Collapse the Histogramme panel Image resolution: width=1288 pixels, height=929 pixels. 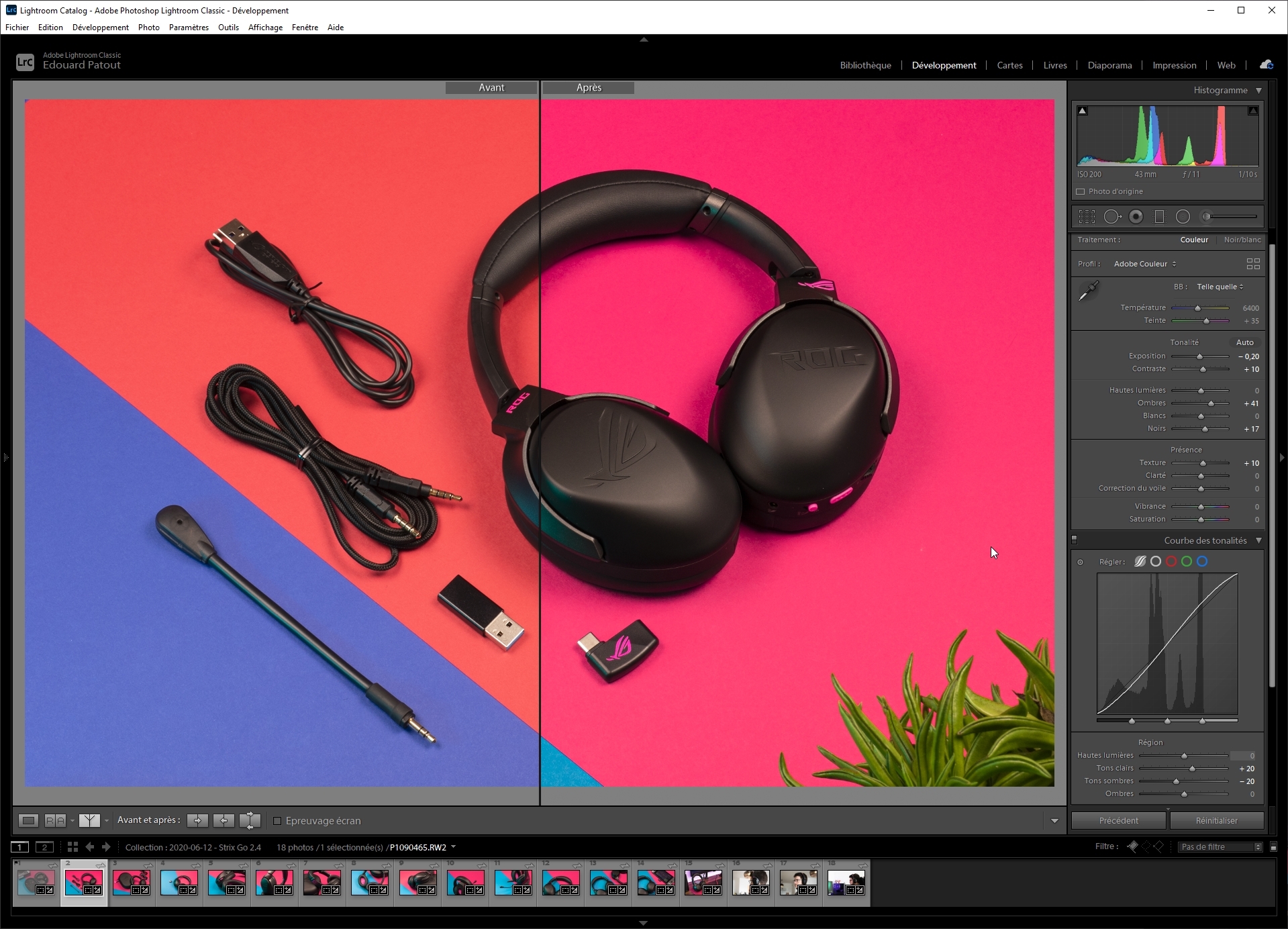click(1258, 90)
